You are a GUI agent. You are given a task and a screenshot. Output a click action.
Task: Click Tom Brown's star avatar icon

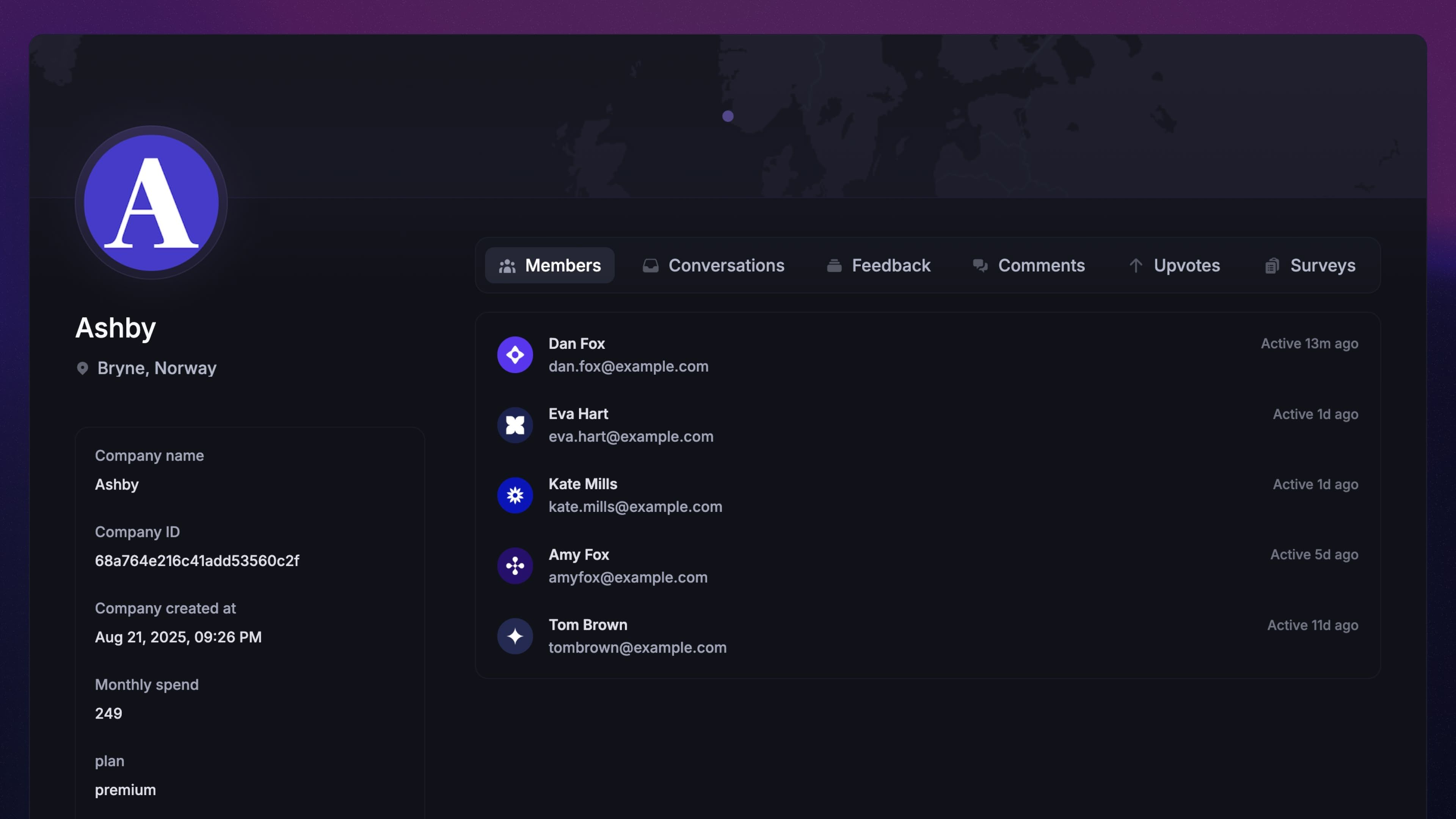515,637
